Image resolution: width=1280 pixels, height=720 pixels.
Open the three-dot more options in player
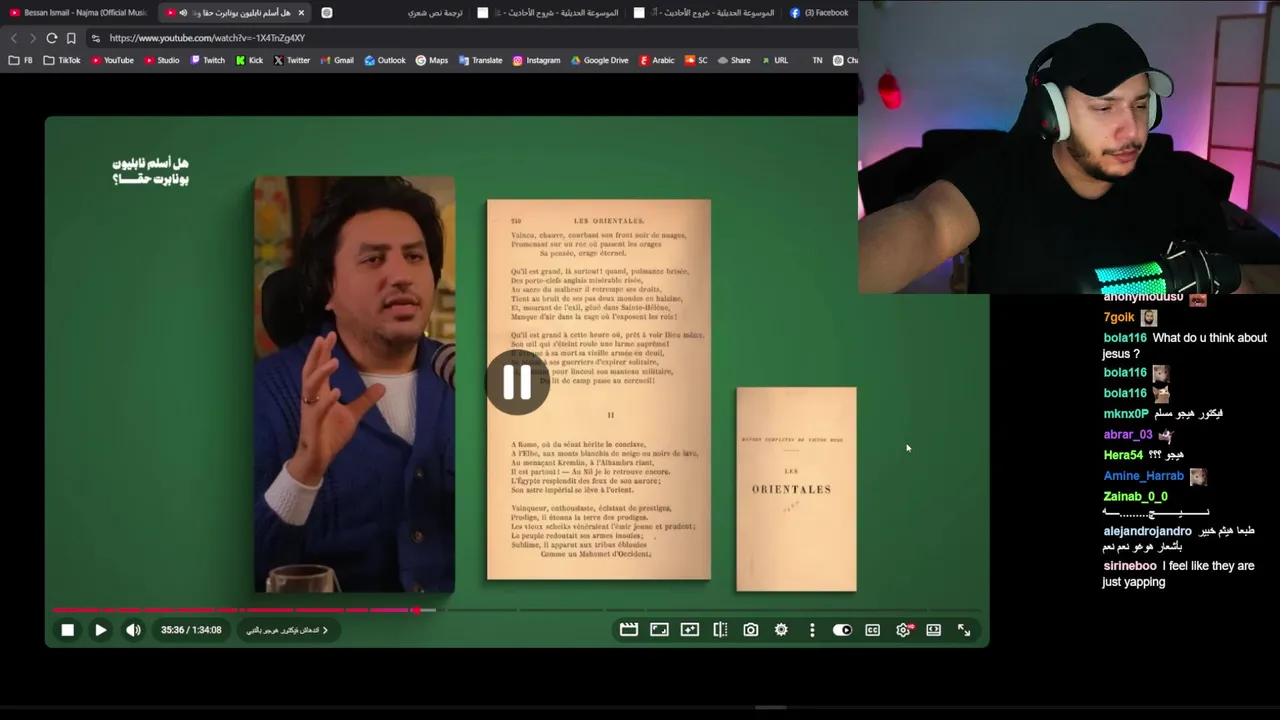pyautogui.click(x=812, y=630)
